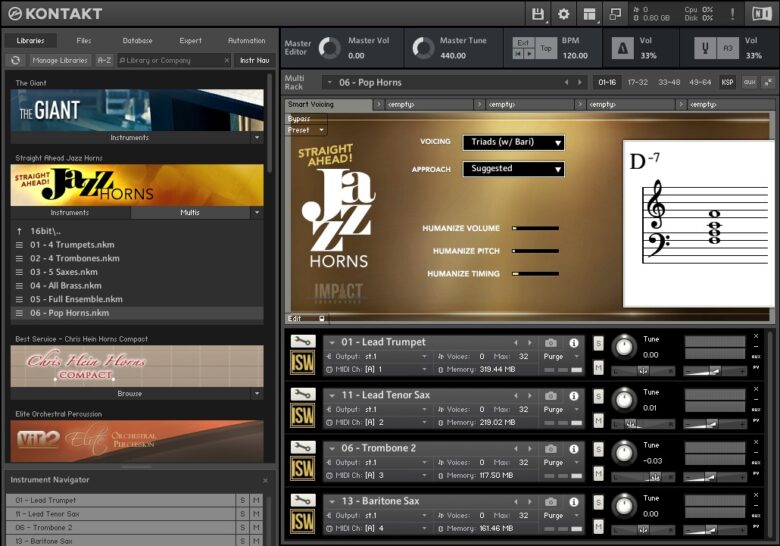Switch to the Automation tab

coord(246,41)
